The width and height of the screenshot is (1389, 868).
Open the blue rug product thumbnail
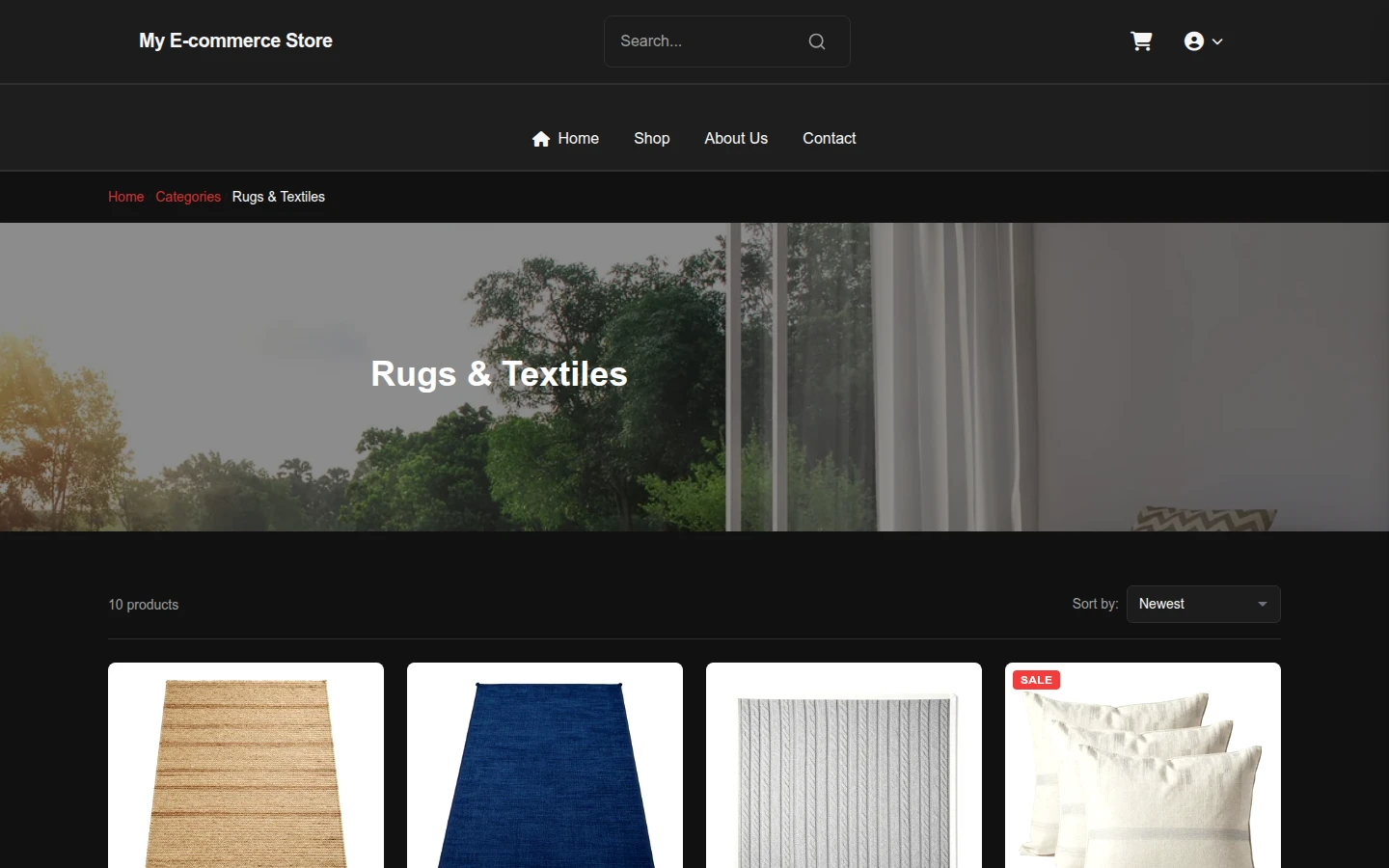[x=545, y=766]
